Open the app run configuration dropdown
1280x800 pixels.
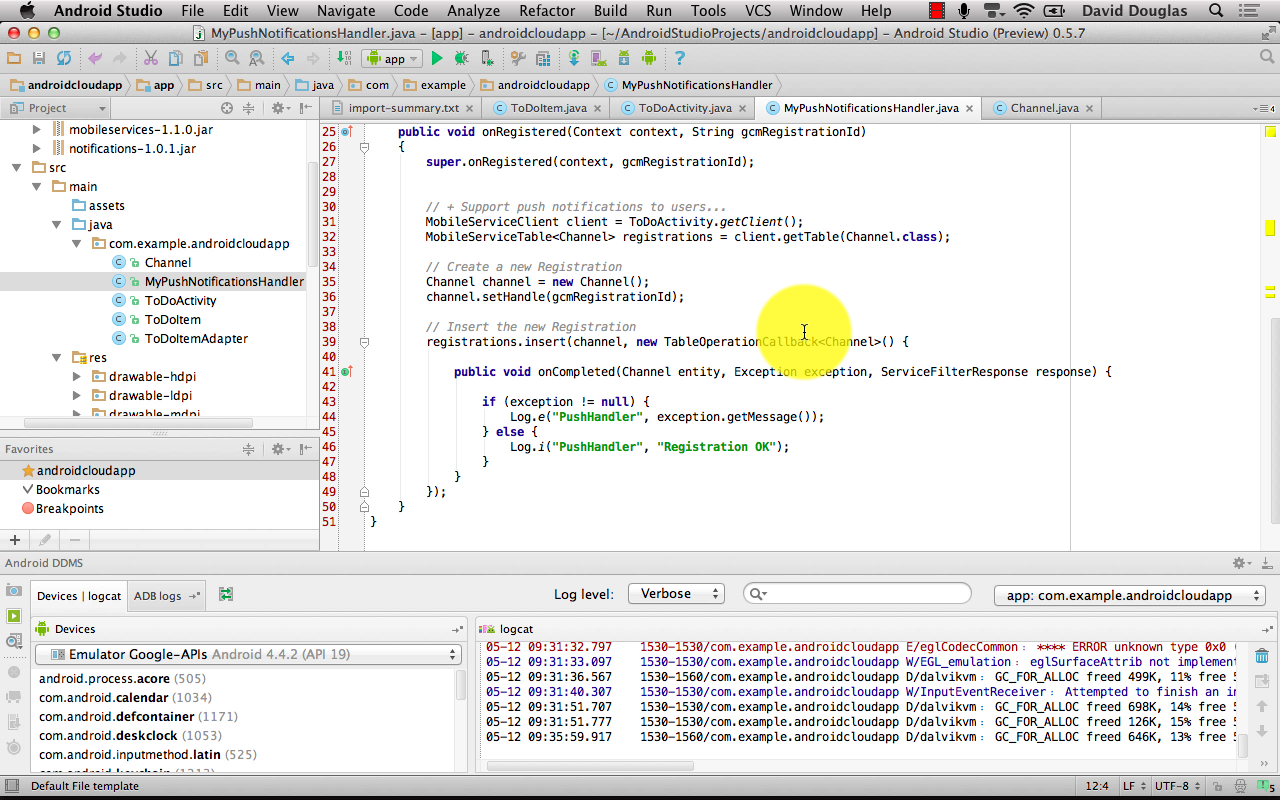coord(392,58)
